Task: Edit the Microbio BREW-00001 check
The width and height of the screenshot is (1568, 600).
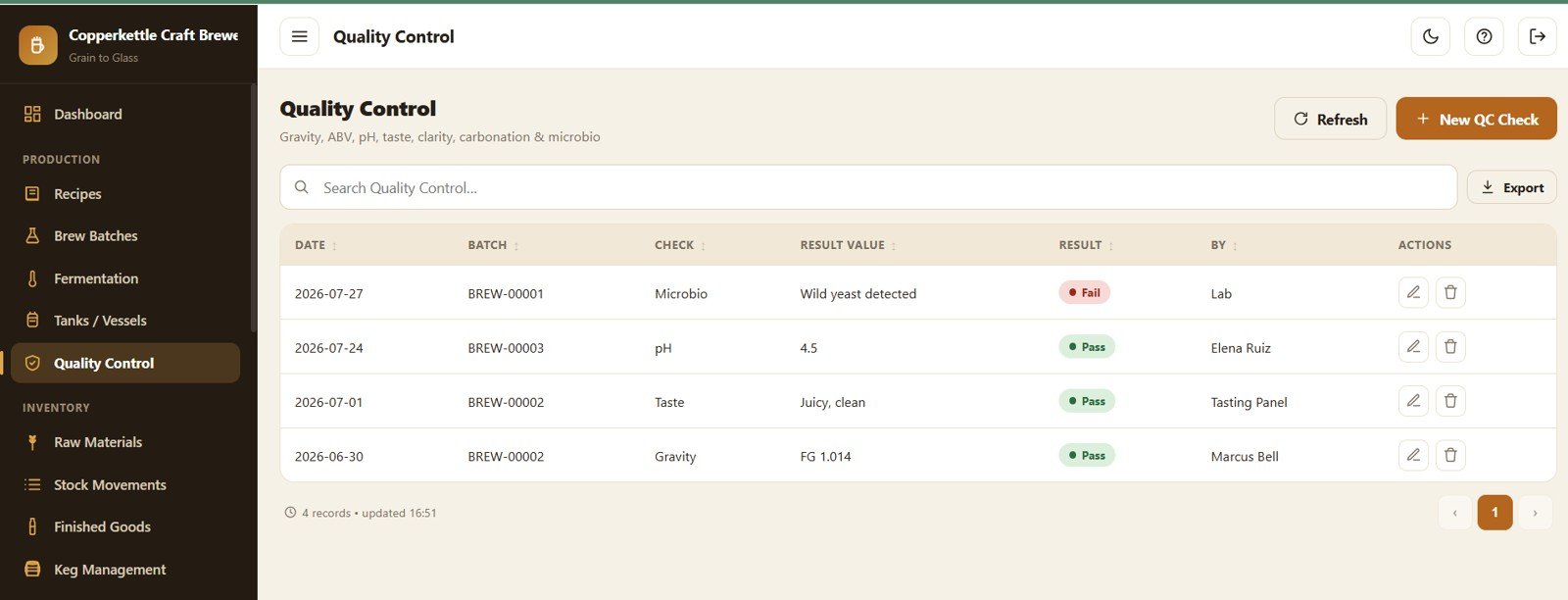Action: (x=1413, y=292)
